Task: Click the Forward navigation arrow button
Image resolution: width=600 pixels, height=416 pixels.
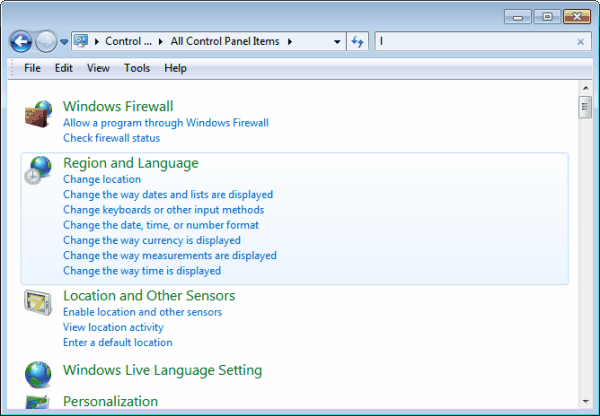Action: [46, 41]
